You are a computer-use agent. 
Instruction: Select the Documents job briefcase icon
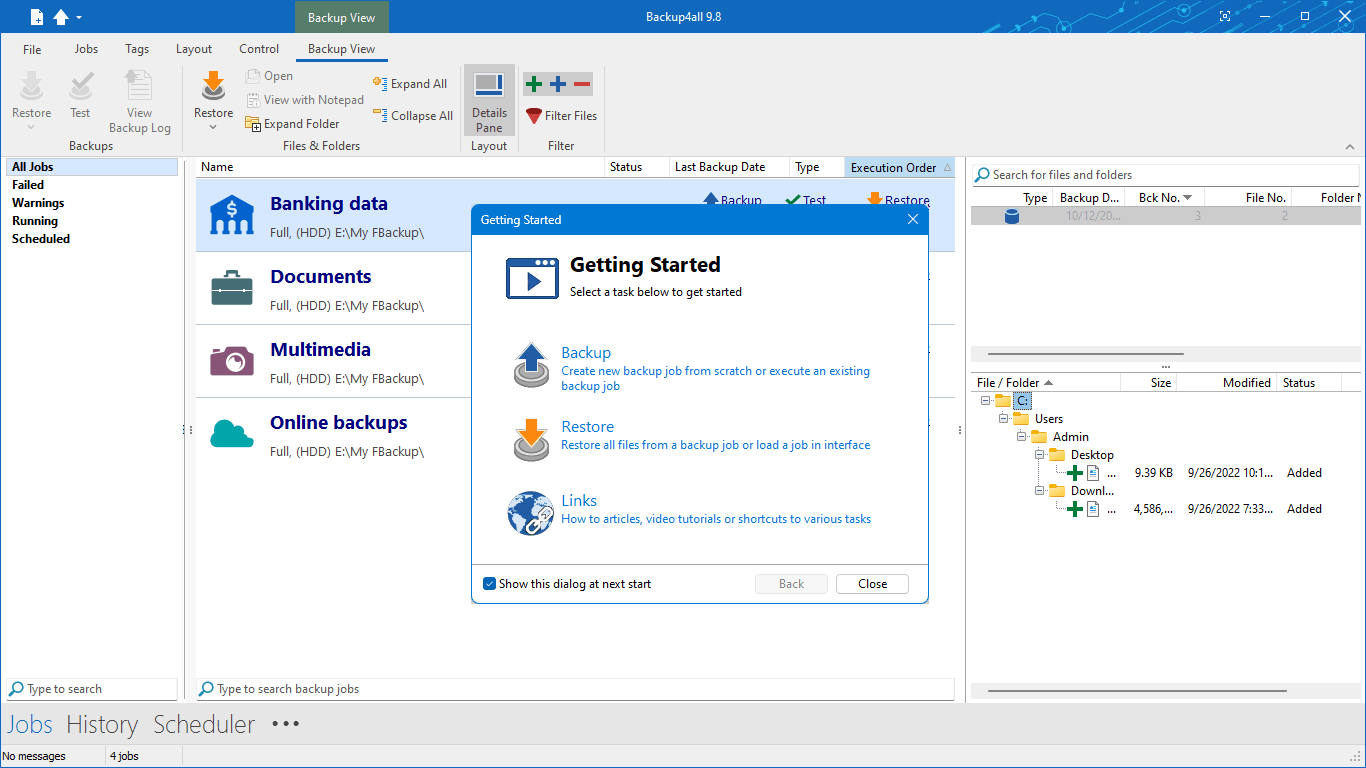tap(231, 288)
